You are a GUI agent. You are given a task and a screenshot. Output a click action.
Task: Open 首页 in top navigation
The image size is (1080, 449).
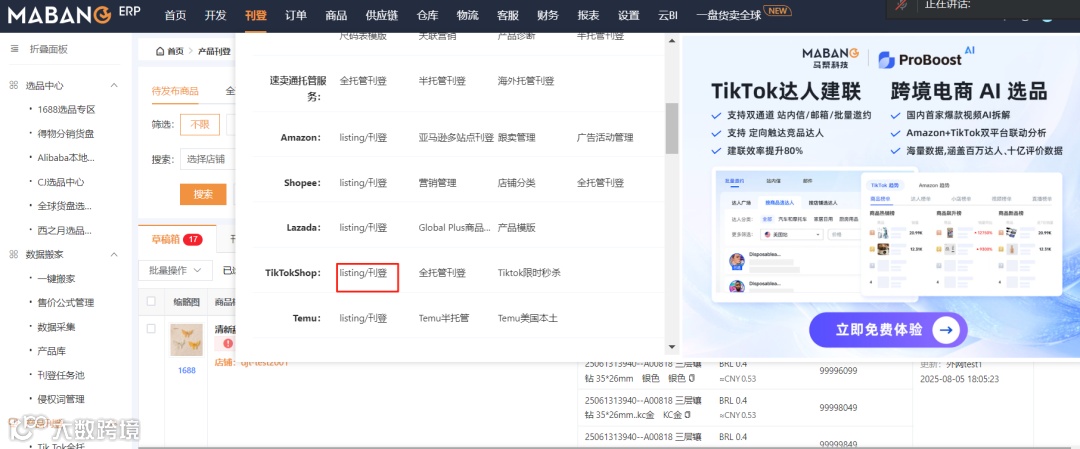pos(176,15)
